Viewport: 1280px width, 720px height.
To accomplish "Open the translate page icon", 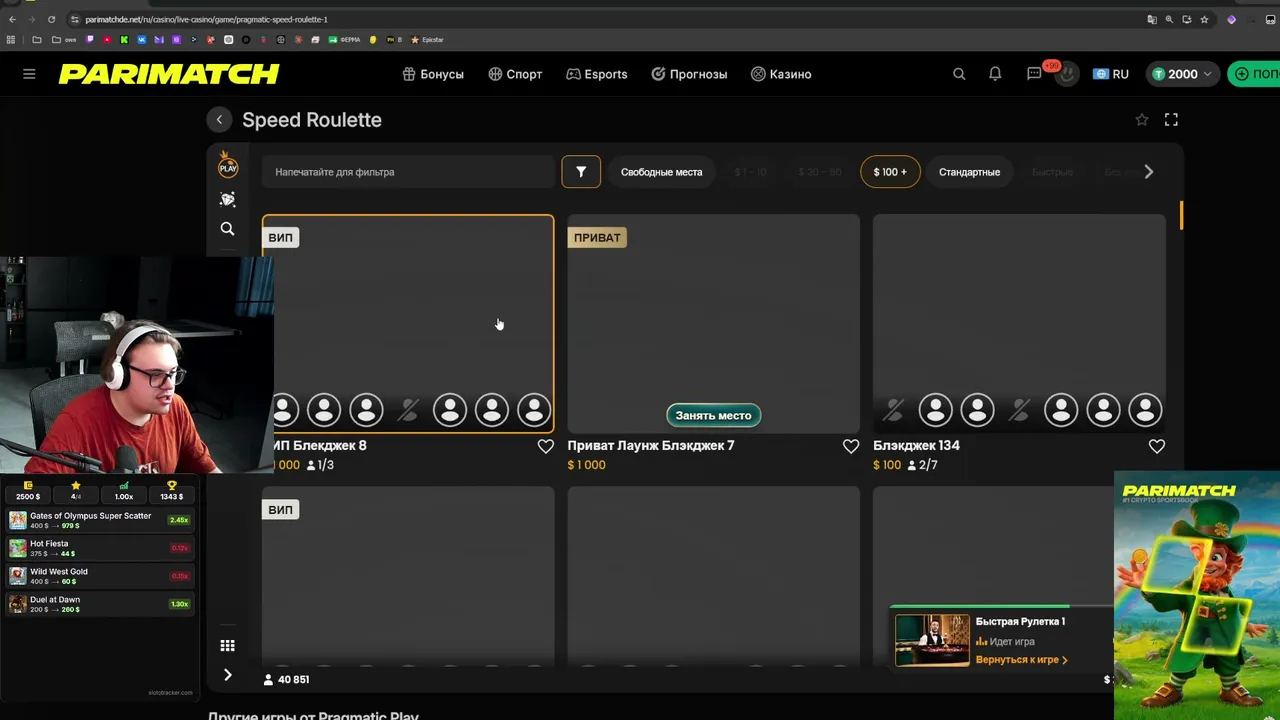I will pyautogui.click(x=1153, y=19).
